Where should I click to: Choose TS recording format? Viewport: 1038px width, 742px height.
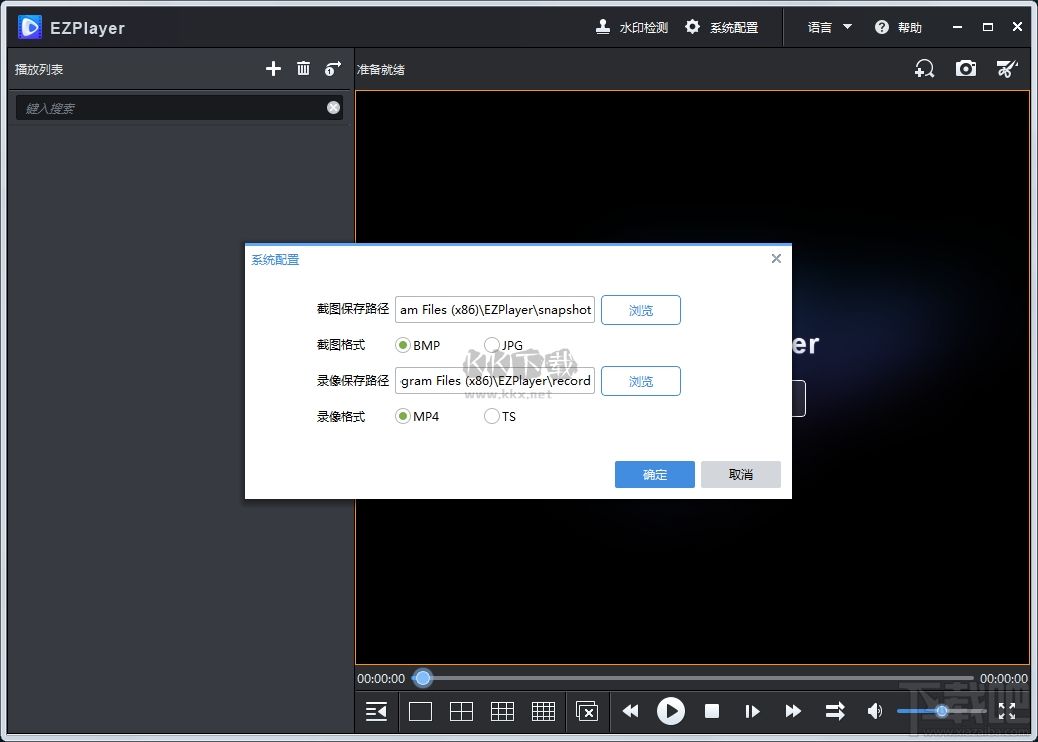[491, 416]
